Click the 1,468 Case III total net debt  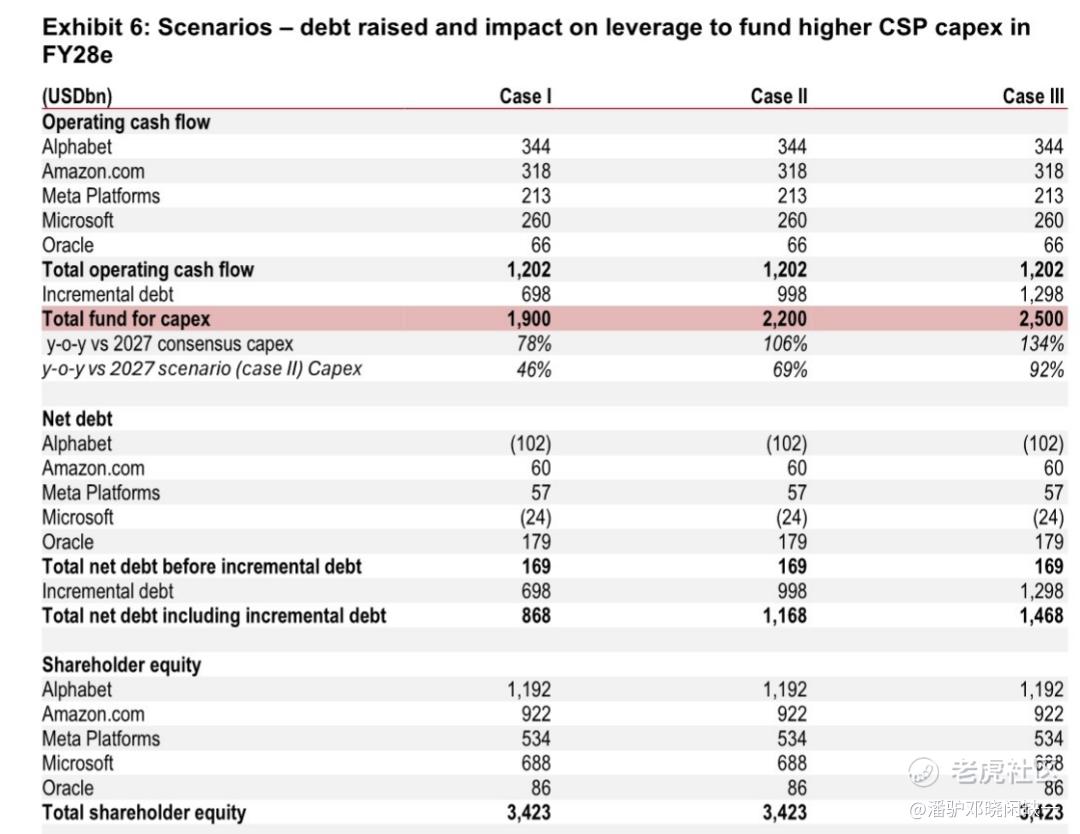pyautogui.click(x=1042, y=616)
